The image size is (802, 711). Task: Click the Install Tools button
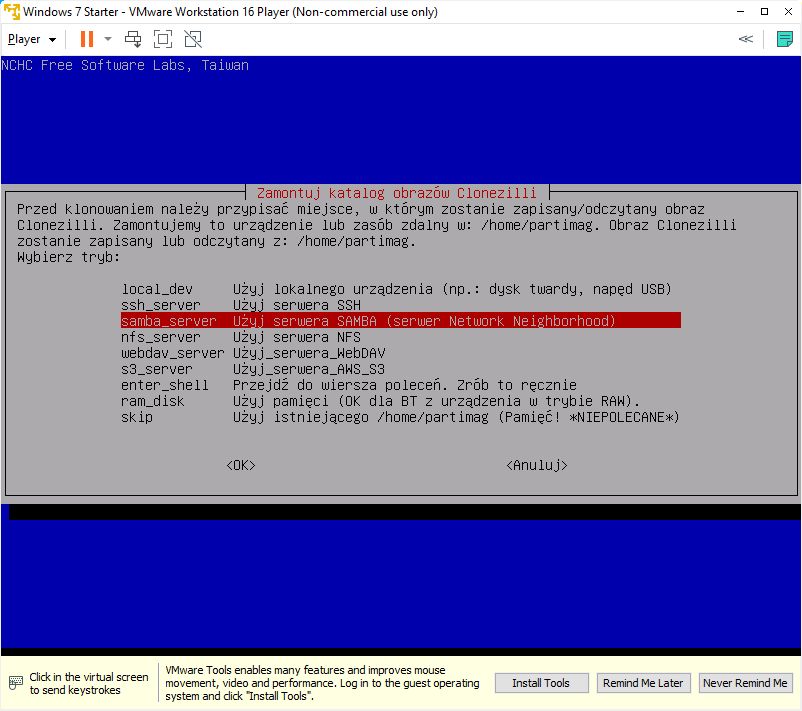(x=541, y=683)
